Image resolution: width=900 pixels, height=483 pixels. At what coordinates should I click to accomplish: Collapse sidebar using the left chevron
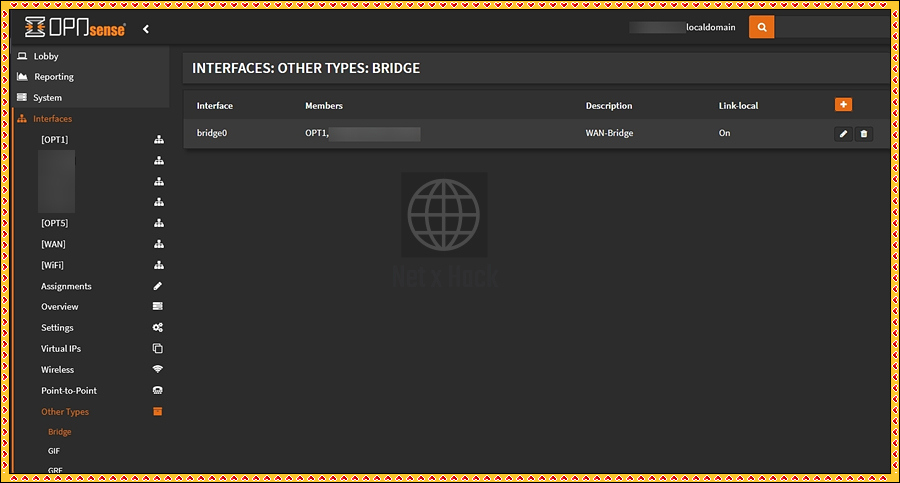click(146, 29)
